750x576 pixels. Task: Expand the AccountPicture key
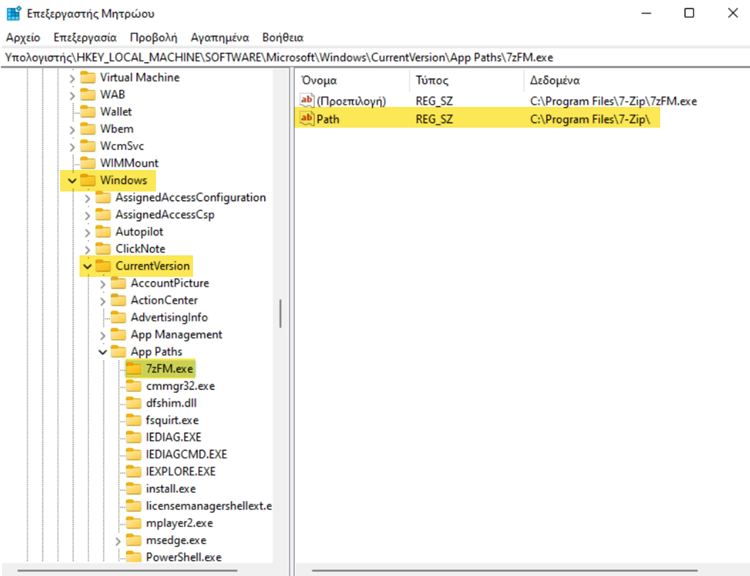pos(102,284)
